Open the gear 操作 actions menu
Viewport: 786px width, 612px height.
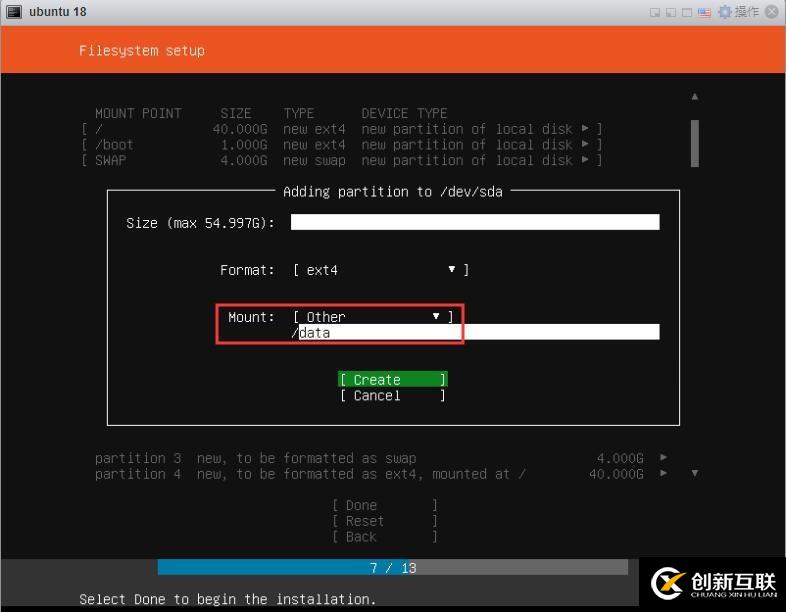coord(738,12)
